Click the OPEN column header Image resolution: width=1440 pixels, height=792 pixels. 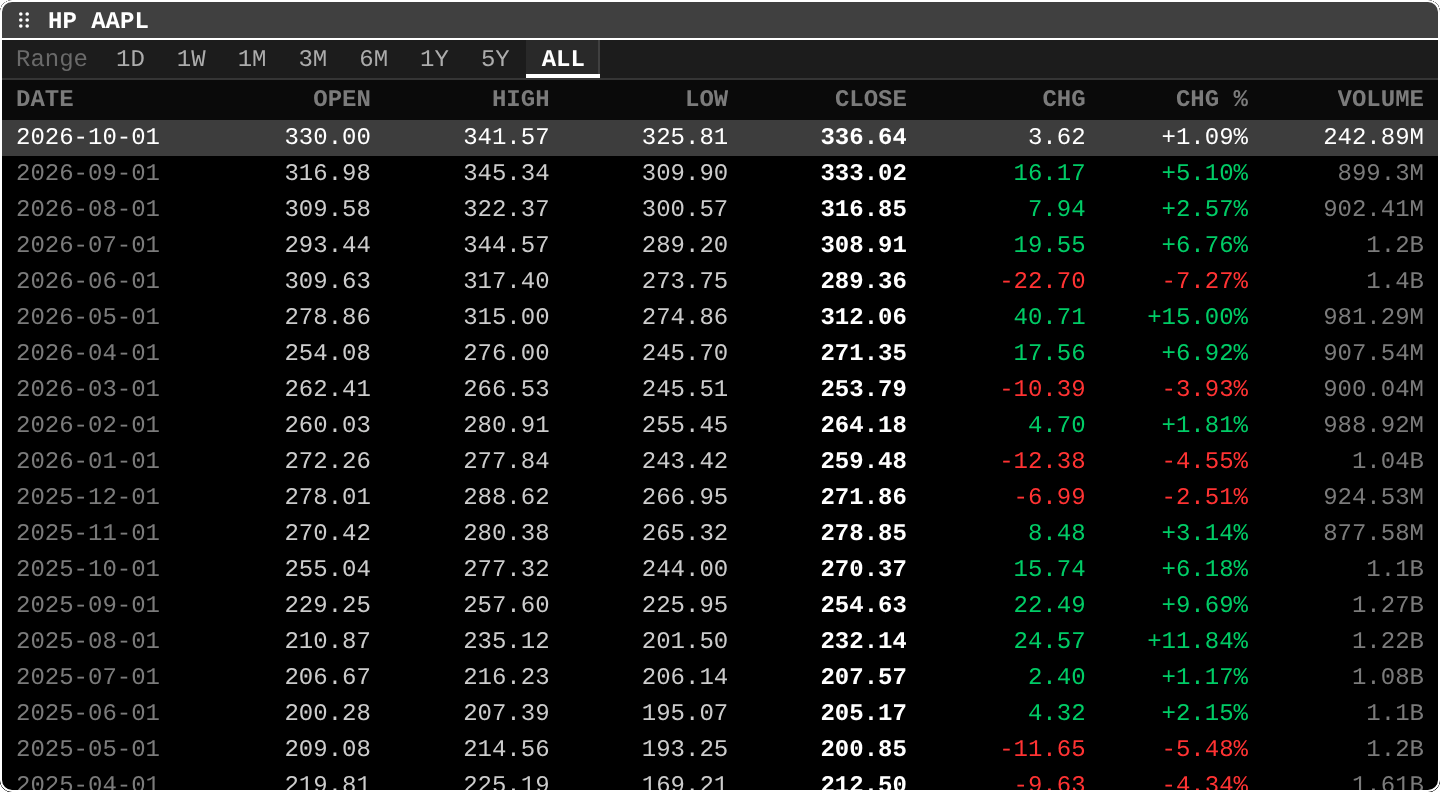coord(342,99)
